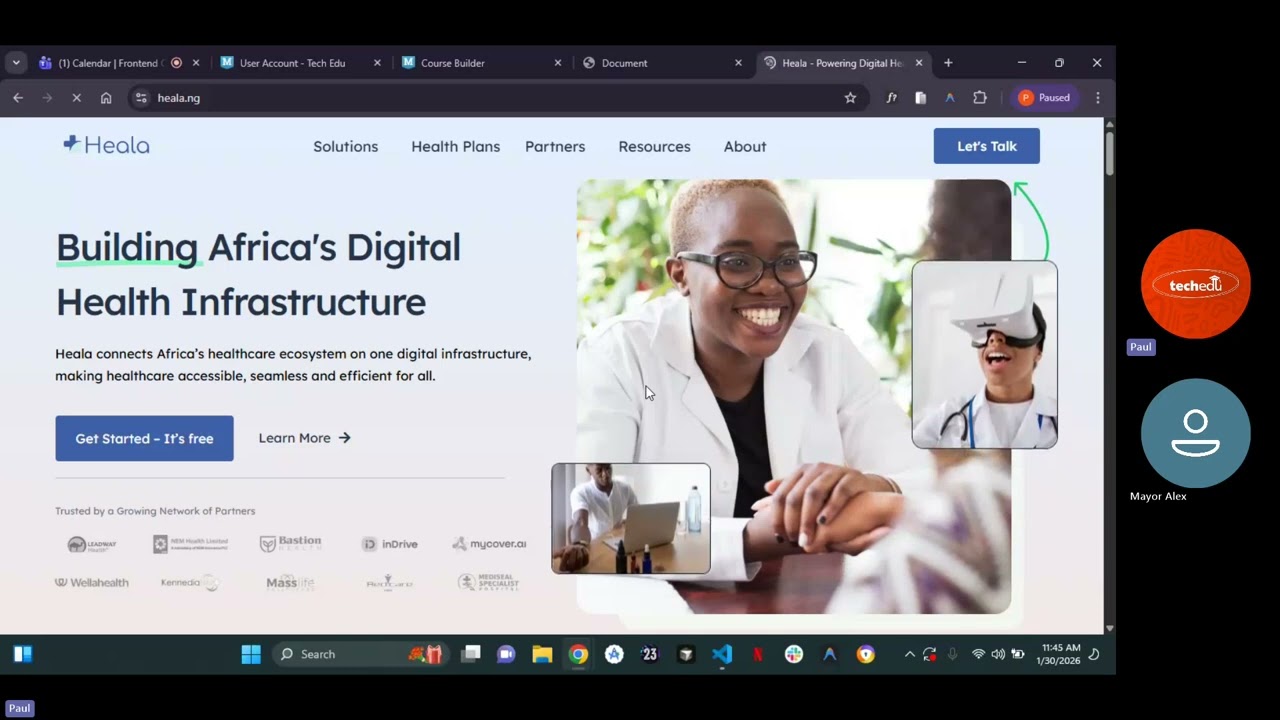
Task: Switch to Google Chrome on the taskbar
Action: pyautogui.click(x=578, y=654)
